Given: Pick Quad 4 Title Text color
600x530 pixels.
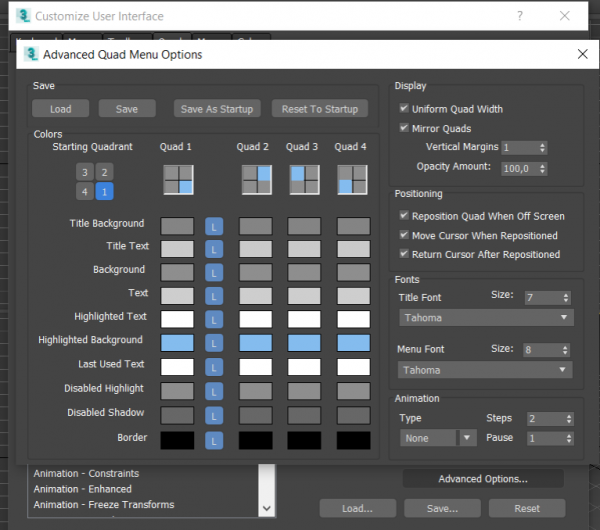Looking at the screenshot, I should (354, 250).
